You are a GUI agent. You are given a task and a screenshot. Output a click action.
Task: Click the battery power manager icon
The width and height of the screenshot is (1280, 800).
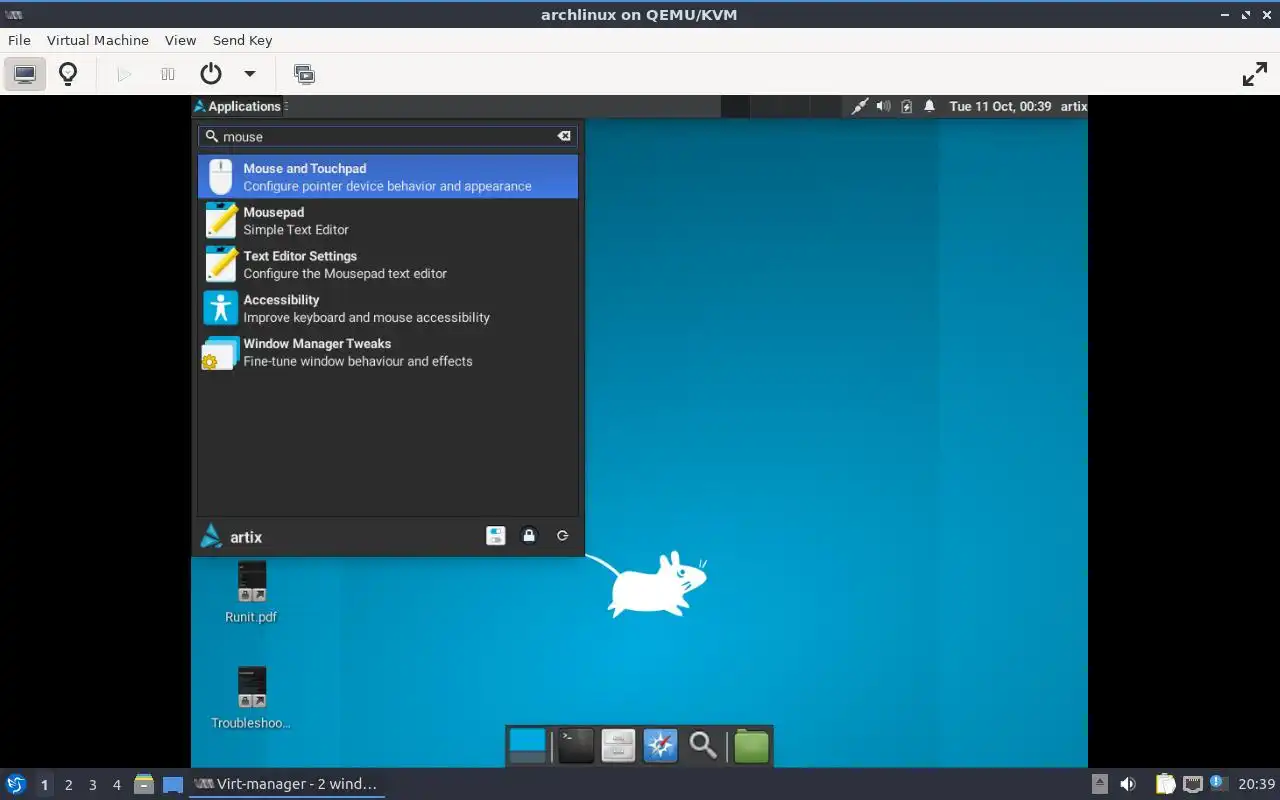click(x=907, y=106)
